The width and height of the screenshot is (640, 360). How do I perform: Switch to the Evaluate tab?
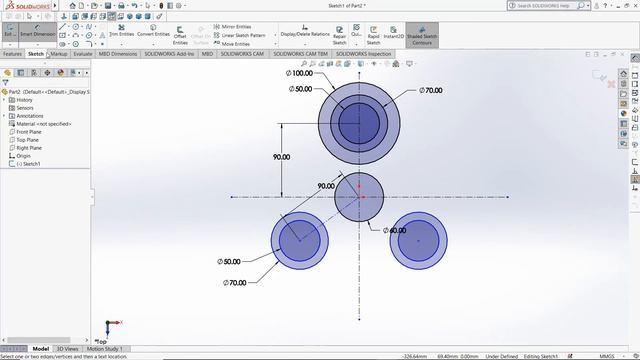click(x=83, y=54)
